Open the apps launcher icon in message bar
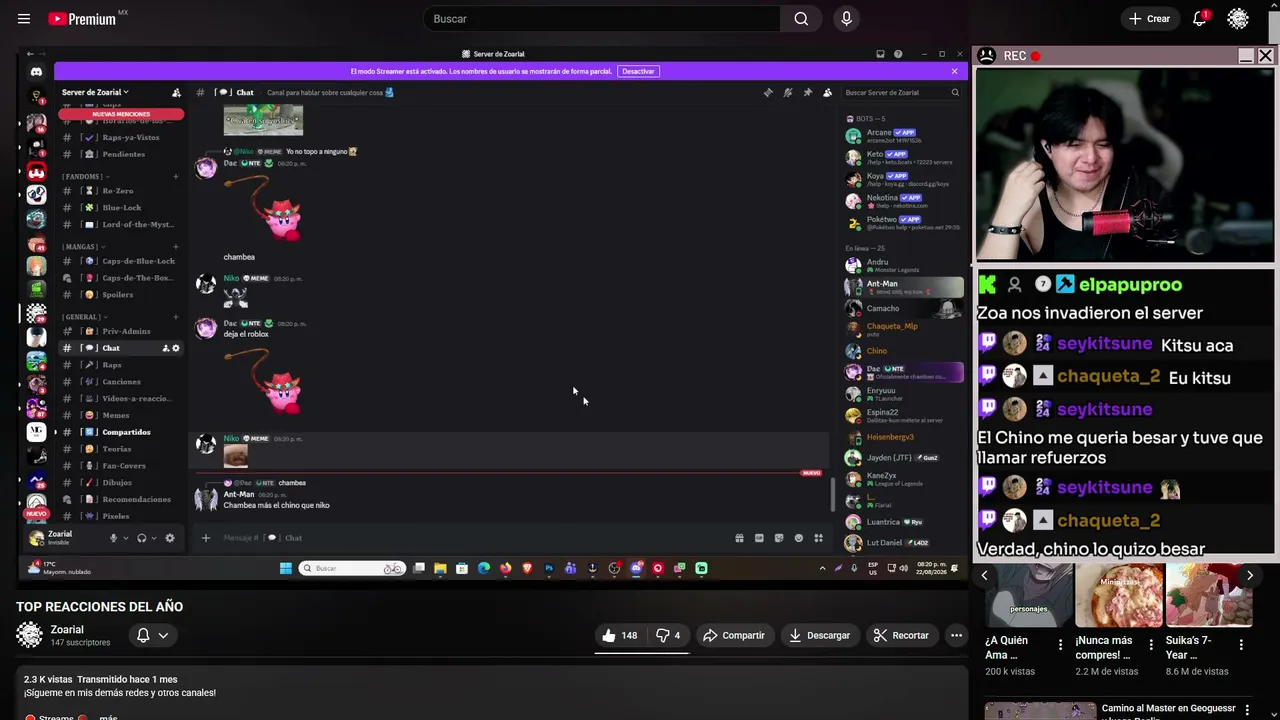This screenshot has height=720, width=1280. tap(818, 538)
